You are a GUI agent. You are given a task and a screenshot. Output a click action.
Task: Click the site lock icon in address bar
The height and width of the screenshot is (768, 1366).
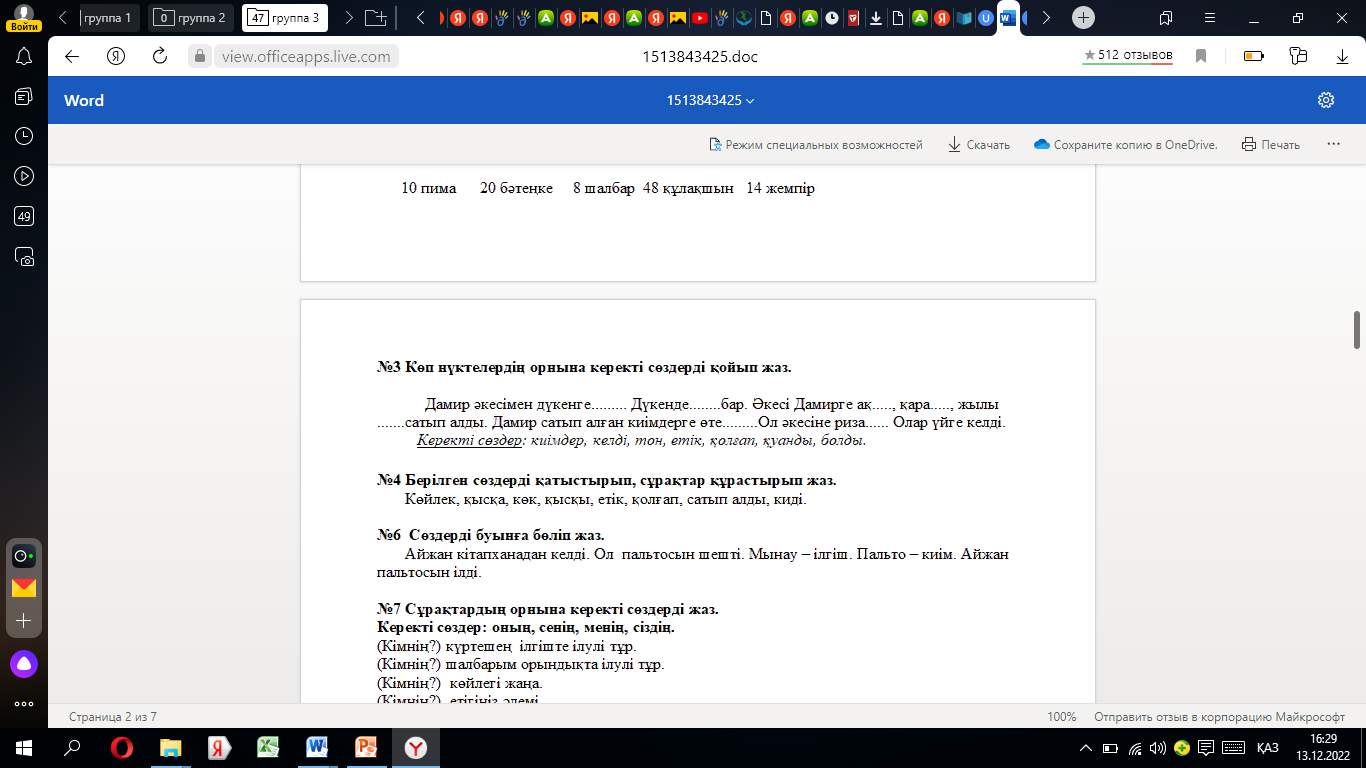(200, 56)
